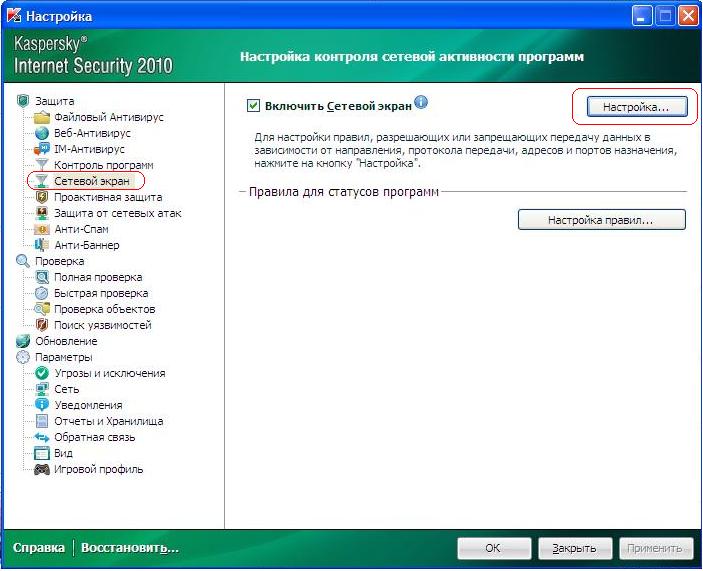
Task: Select Анти-Спам in tree
Action: [81, 229]
